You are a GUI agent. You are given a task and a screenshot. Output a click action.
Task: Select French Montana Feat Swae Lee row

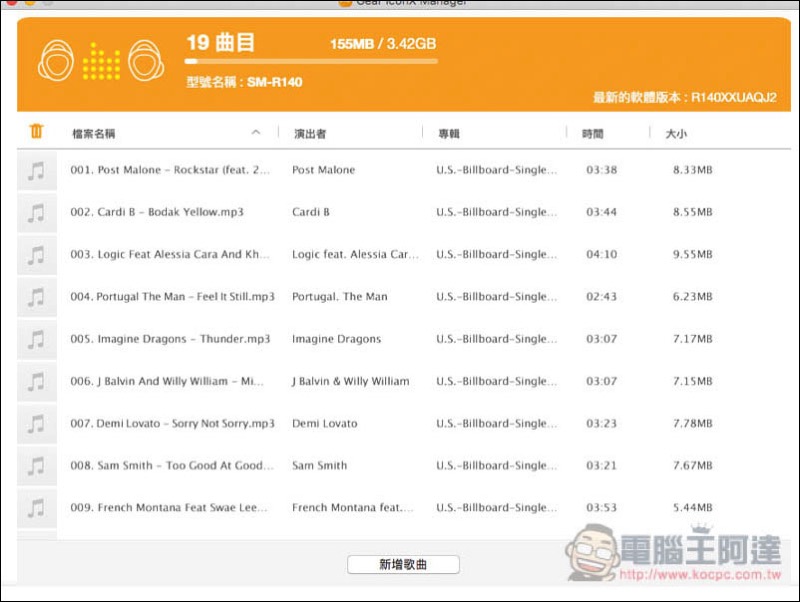400,508
